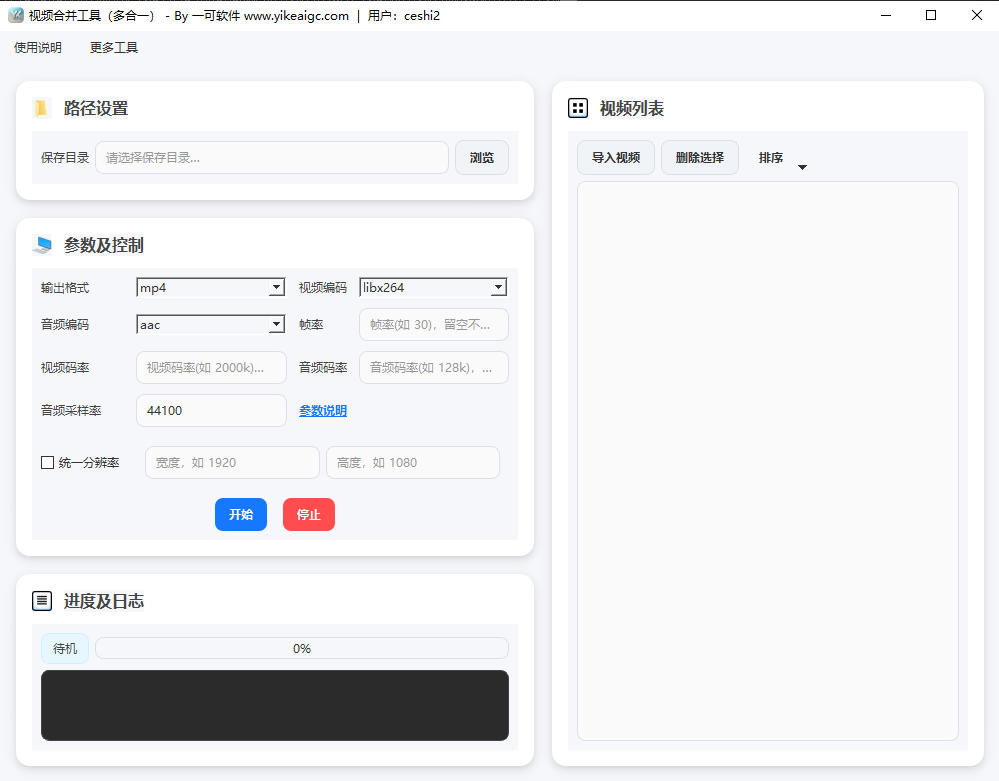Select the 删除选择 button to delete selection
The width and height of the screenshot is (999, 781).
pyautogui.click(x=699, y=157)
